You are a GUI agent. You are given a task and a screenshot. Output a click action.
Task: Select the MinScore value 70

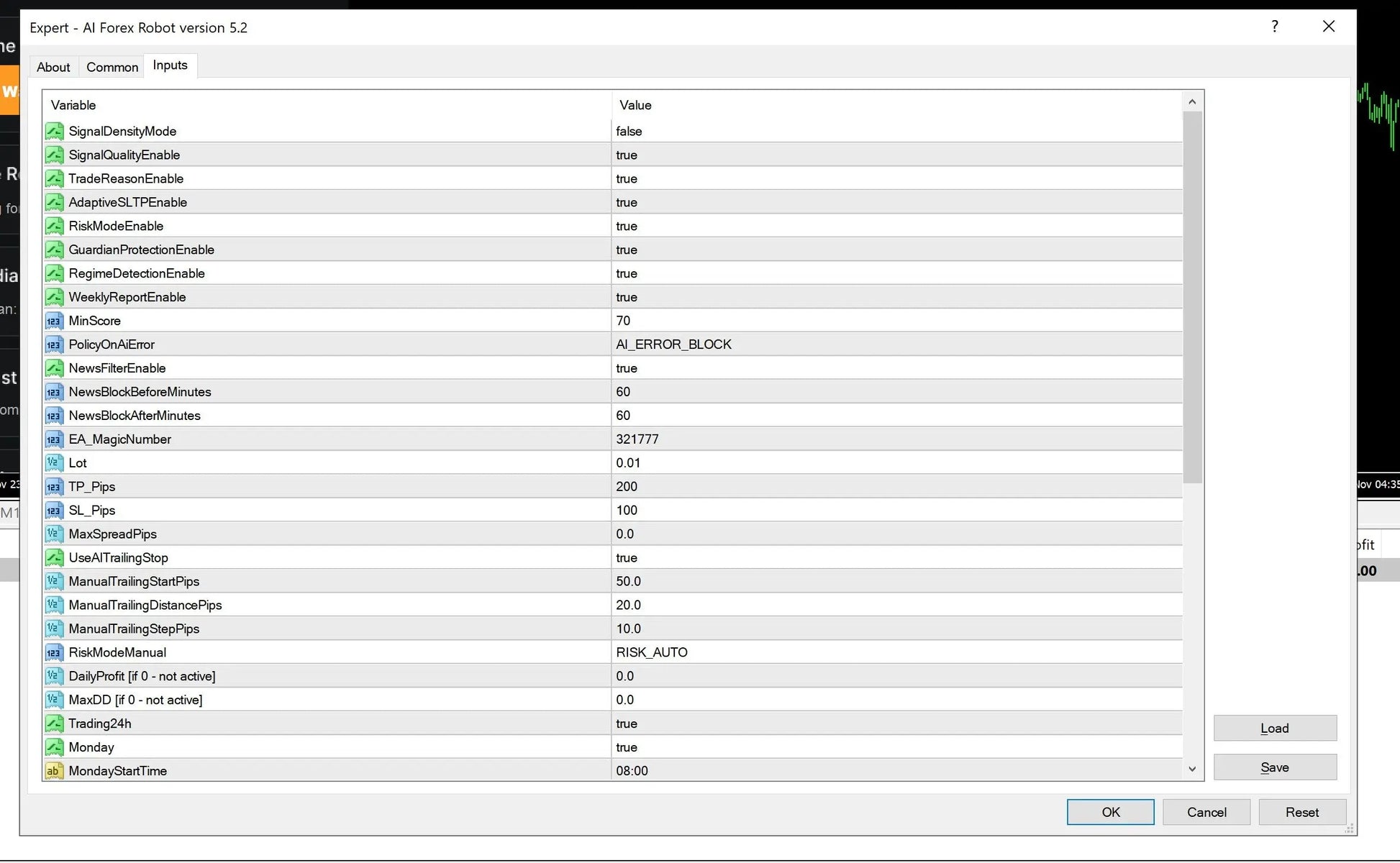click(x=623, y=321)
